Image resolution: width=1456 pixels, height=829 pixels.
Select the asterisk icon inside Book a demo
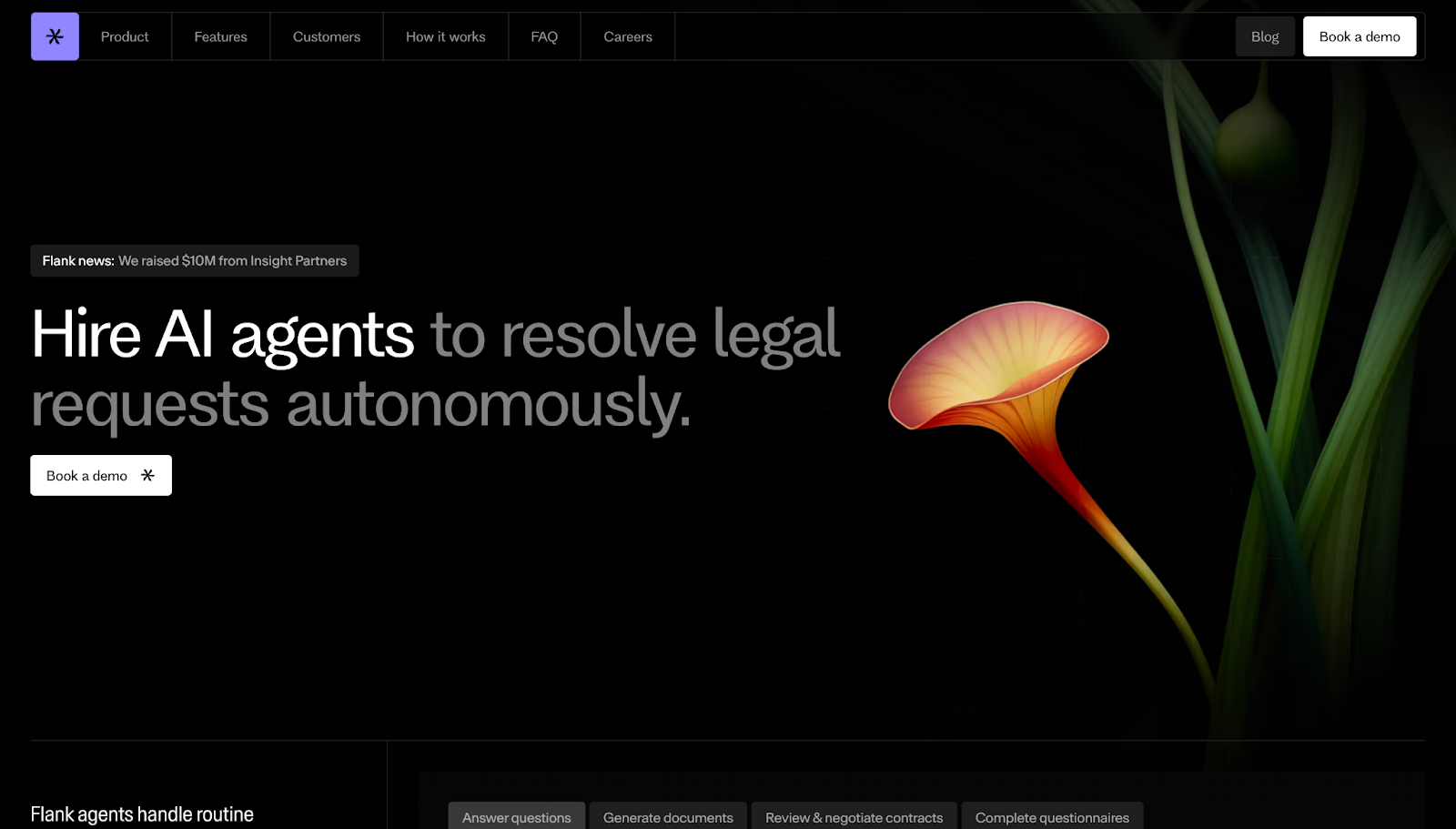147,474
